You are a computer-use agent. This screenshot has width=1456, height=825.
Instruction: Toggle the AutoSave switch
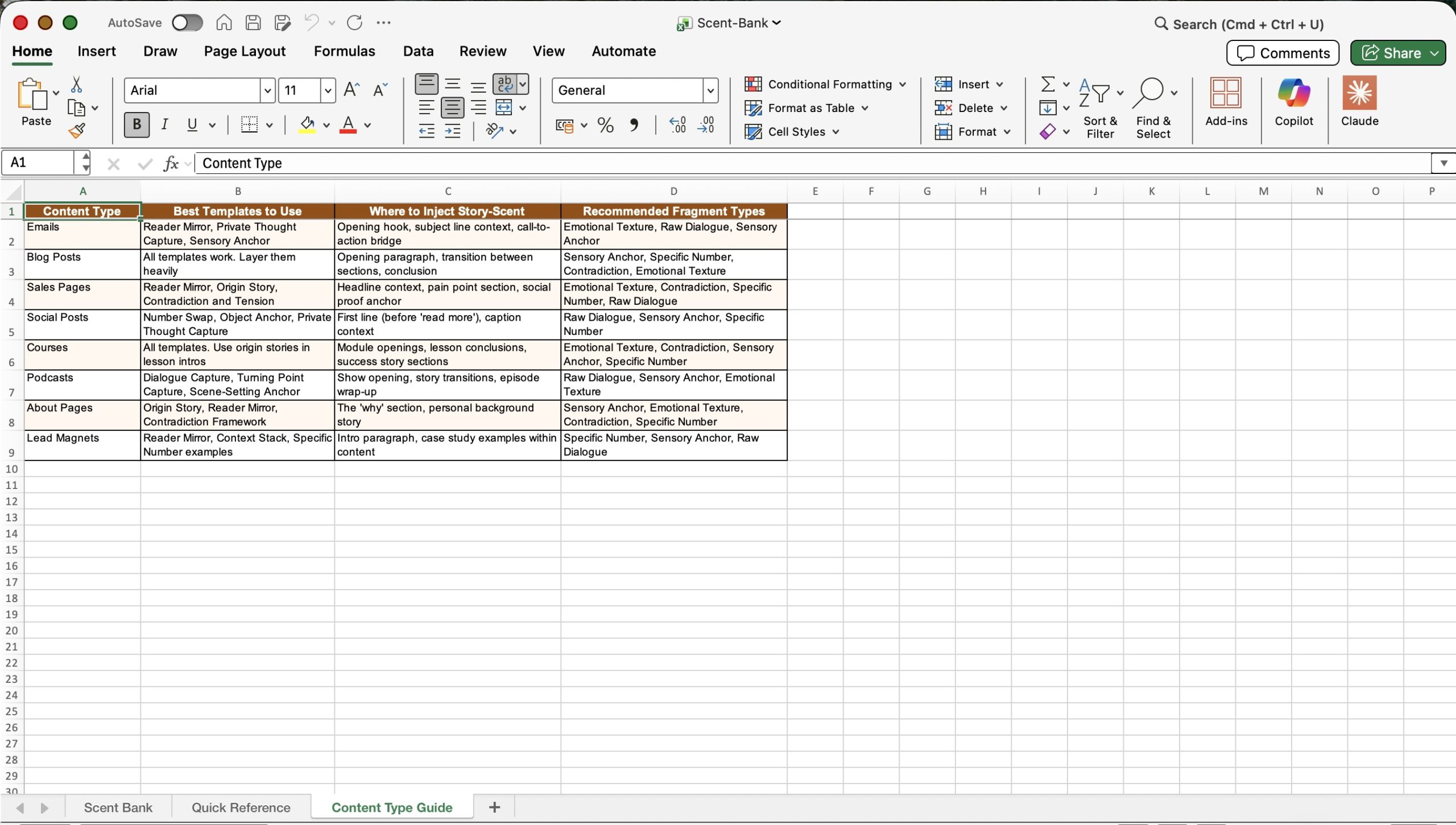[x=187, y=23]
